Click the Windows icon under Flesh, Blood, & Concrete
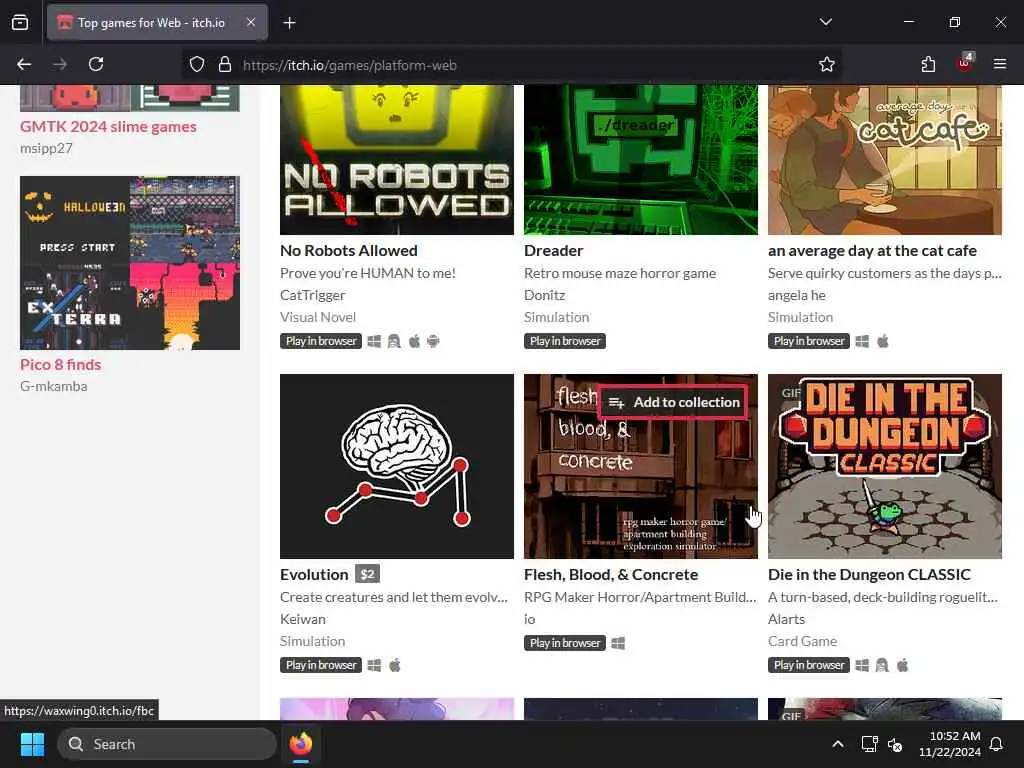Viewport: 1024px width, 768px height. (x=618, y=643)
